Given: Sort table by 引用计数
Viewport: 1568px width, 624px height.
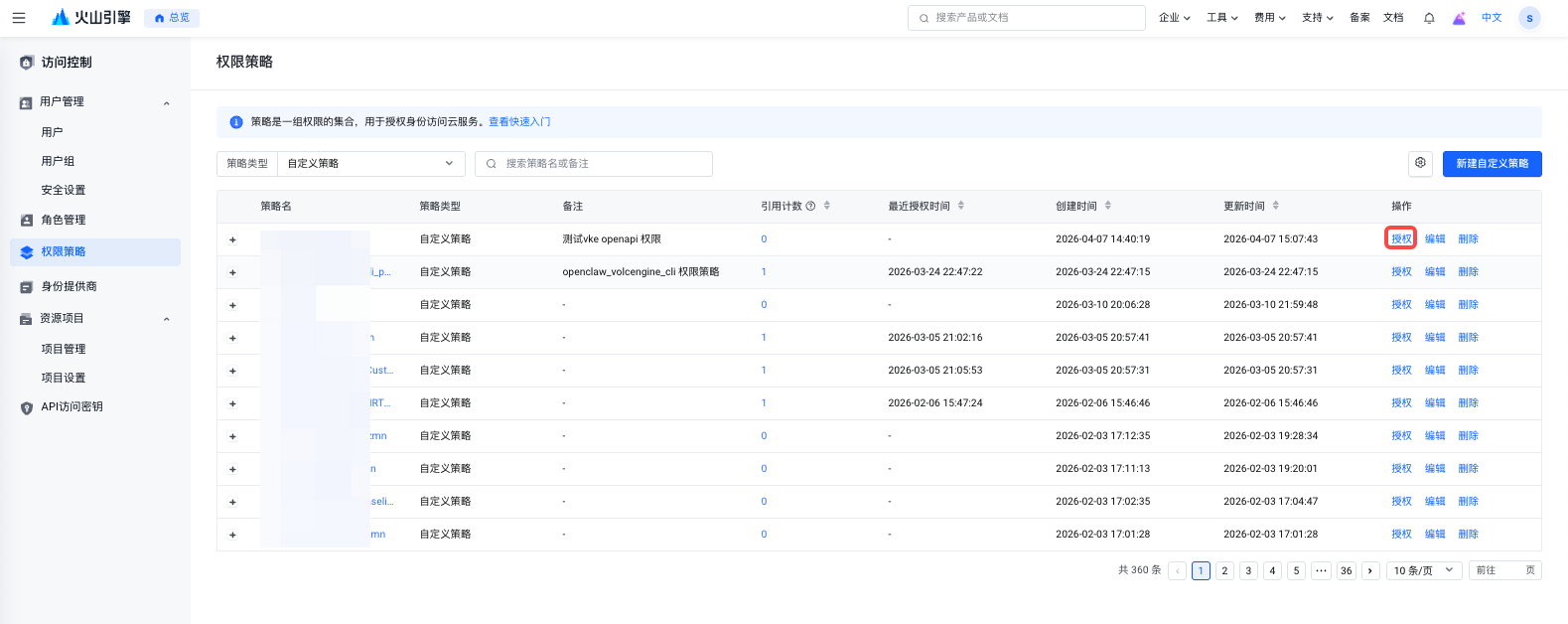Looking at the screenshot, I should click(827, 206).
